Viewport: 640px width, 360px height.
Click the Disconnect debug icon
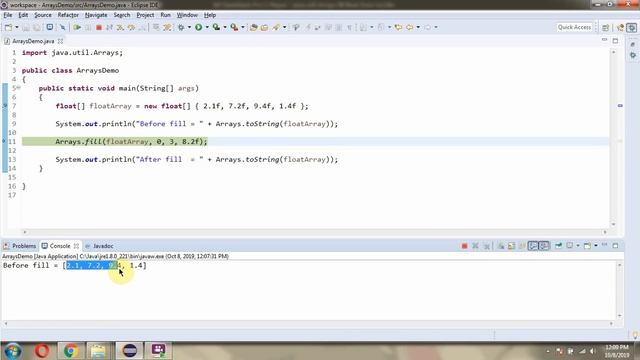[109, 27]
